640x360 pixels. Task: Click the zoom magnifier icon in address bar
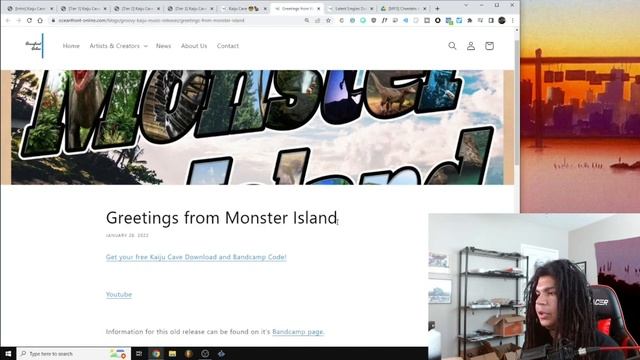[x=307, y=20]
